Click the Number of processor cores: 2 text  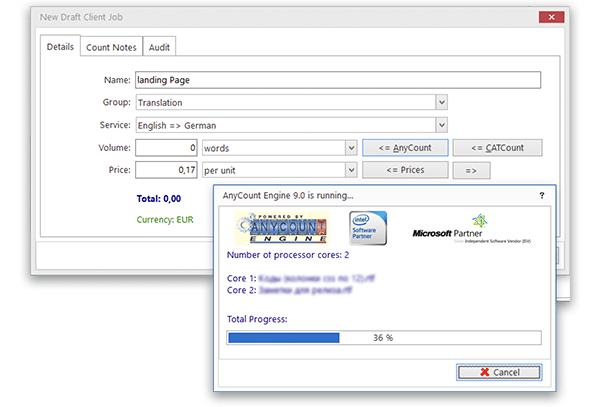288,255
